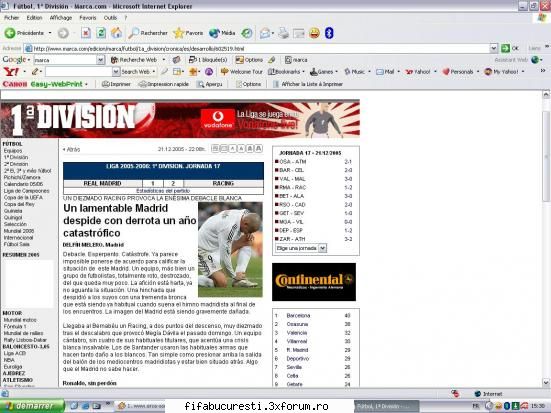Switch to Fútbol 1ª División taskbar window

click(386, 406)
